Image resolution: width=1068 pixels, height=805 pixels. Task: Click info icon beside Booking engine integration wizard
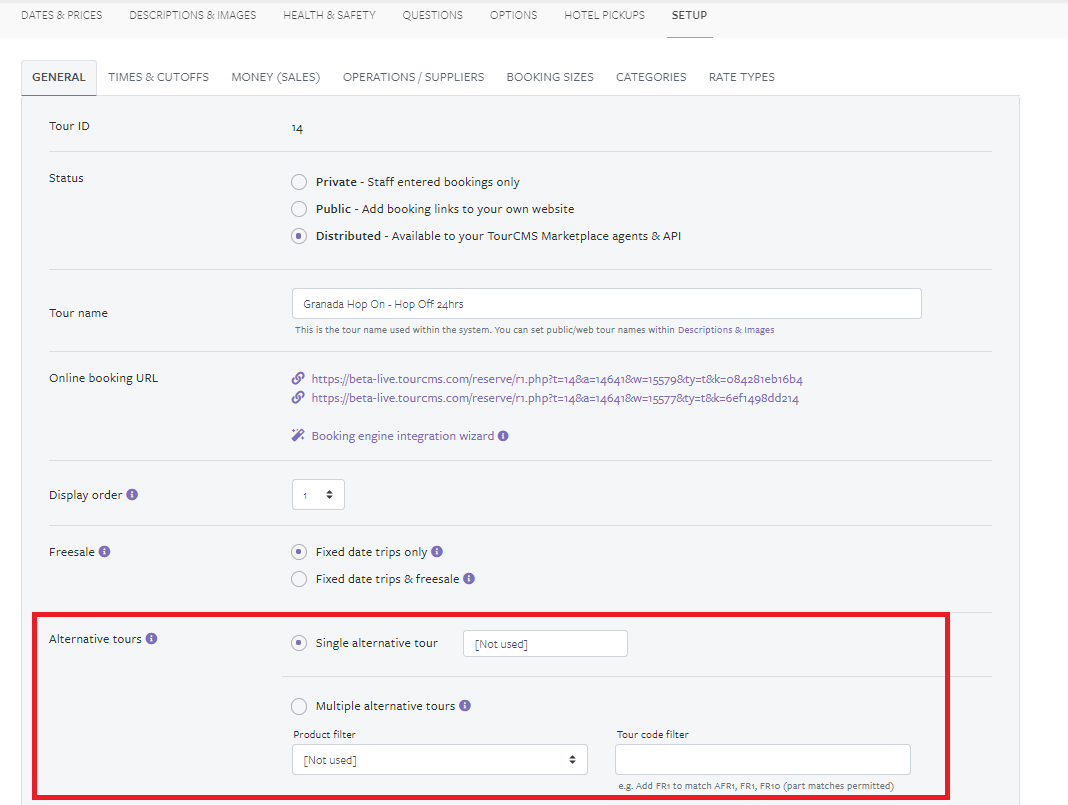(x=503, y=436)
